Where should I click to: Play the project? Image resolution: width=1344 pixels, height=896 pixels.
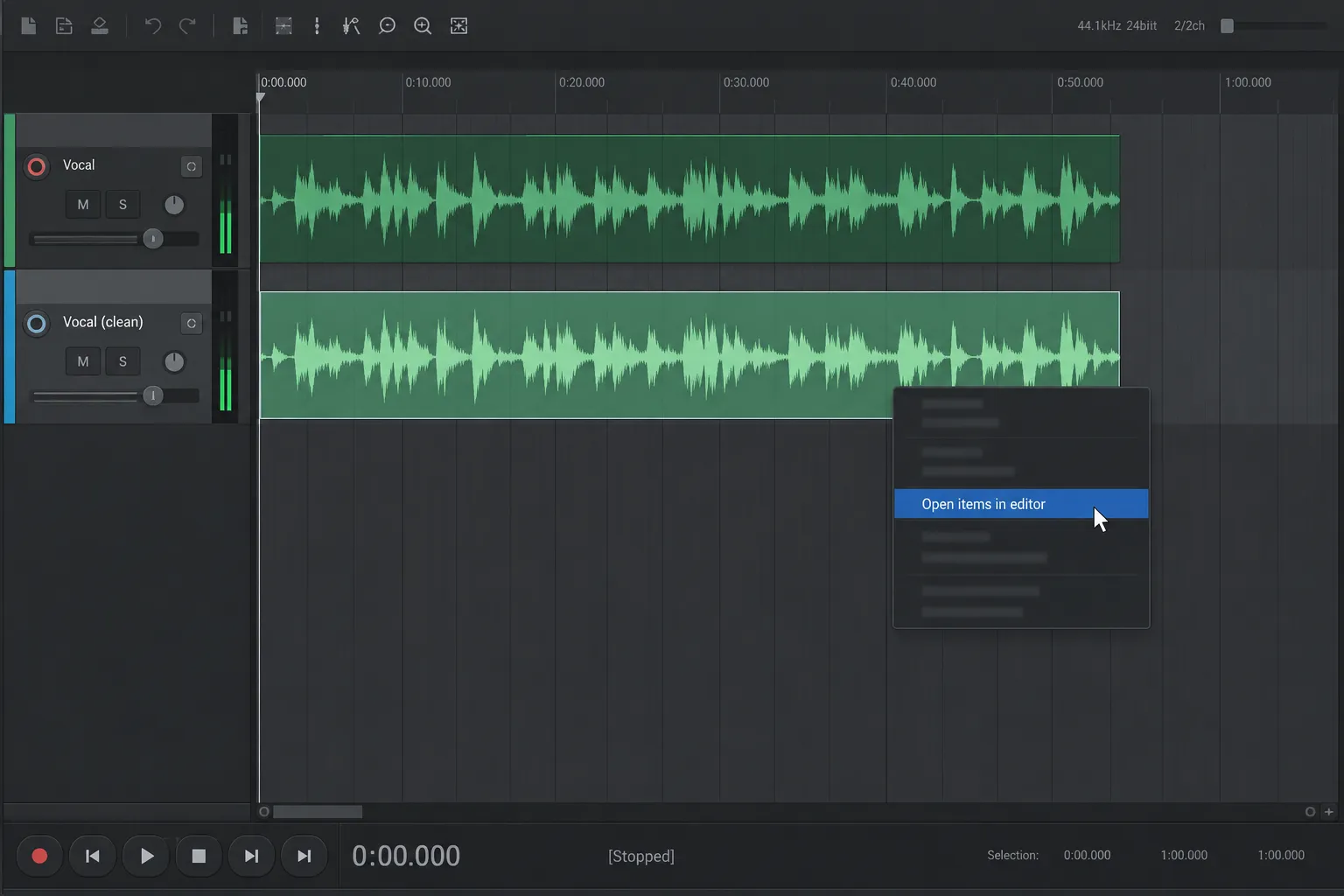coord(146,856)
